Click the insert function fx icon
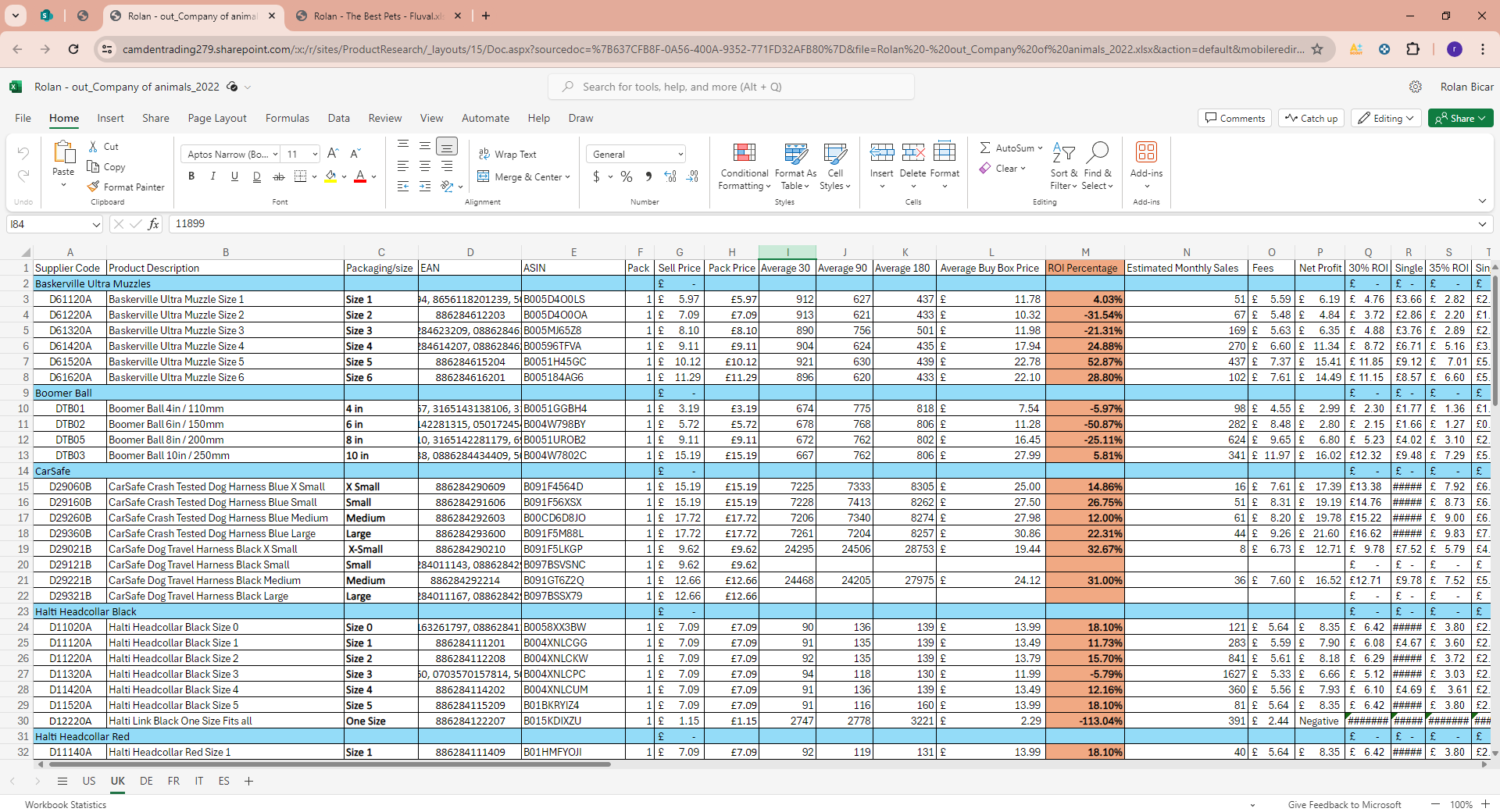 click(154, 224)
